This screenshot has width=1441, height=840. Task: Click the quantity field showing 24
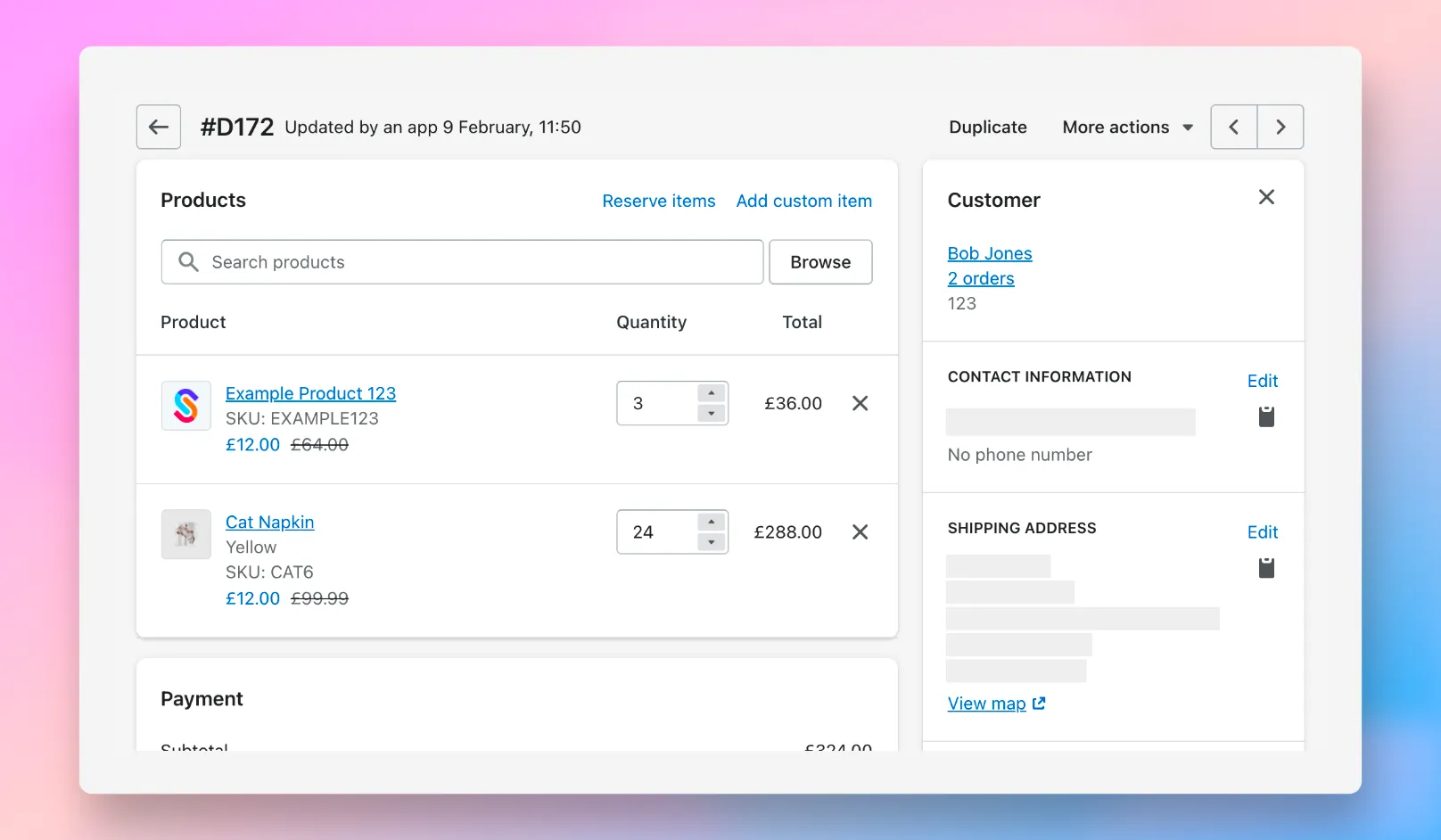click(672, 531)
